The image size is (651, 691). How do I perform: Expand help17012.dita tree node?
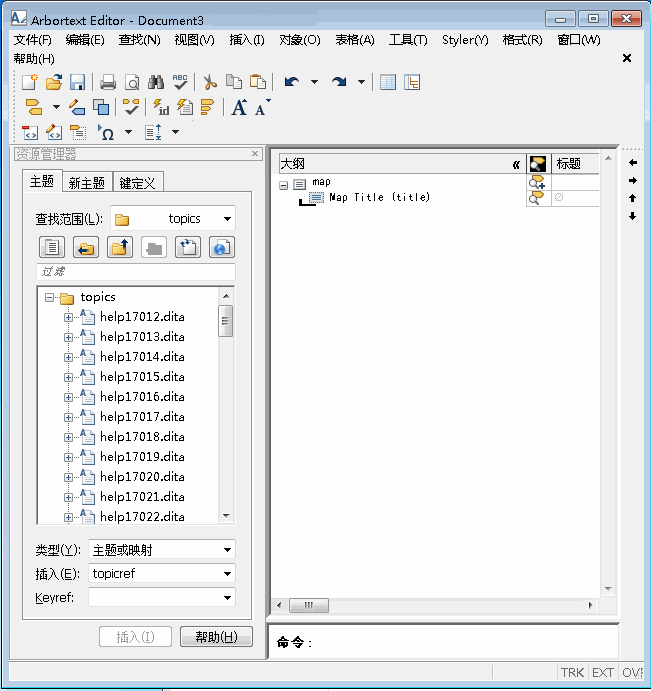(x=68, y=317)
